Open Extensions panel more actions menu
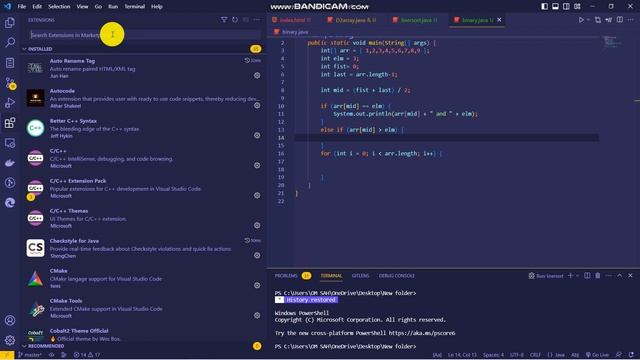Screen dimensions: 640x360 click(x=257, y=20)
